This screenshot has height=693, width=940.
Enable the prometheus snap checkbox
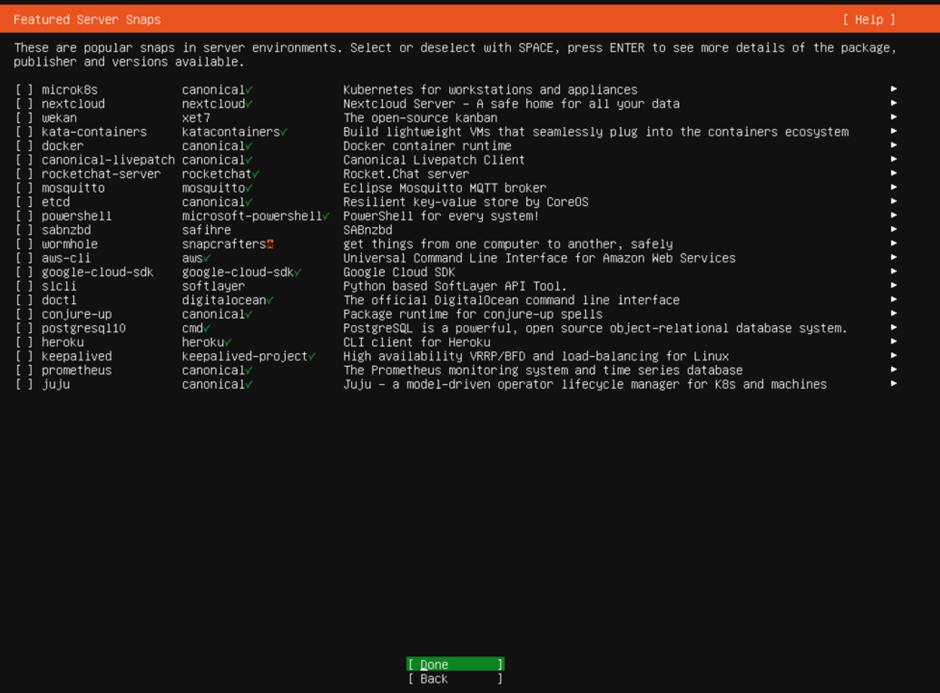tap(25, 370)
